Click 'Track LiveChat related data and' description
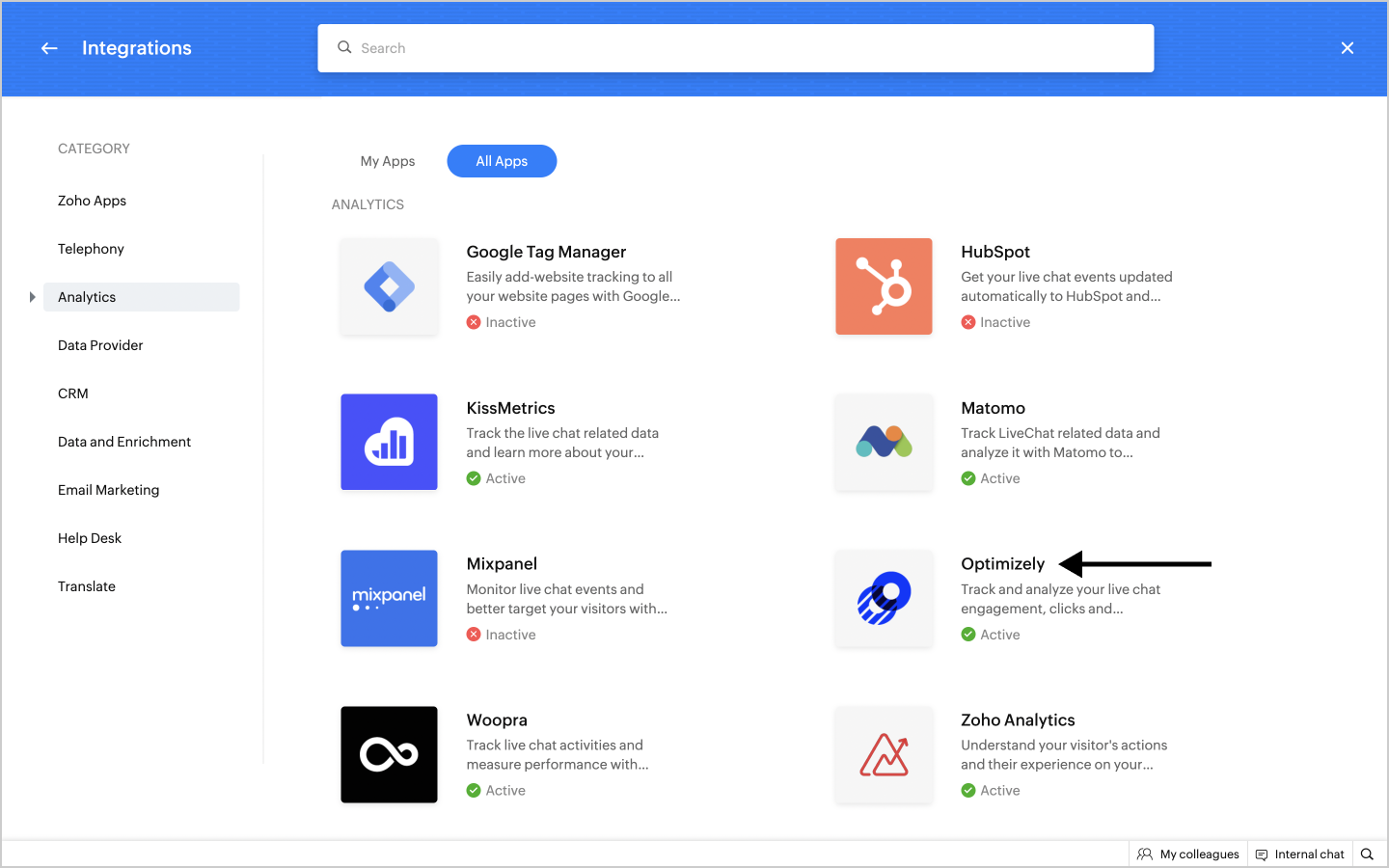The height and width of the screenshot is (868, 1389). pyautogui.click(x=1060, y=433)
